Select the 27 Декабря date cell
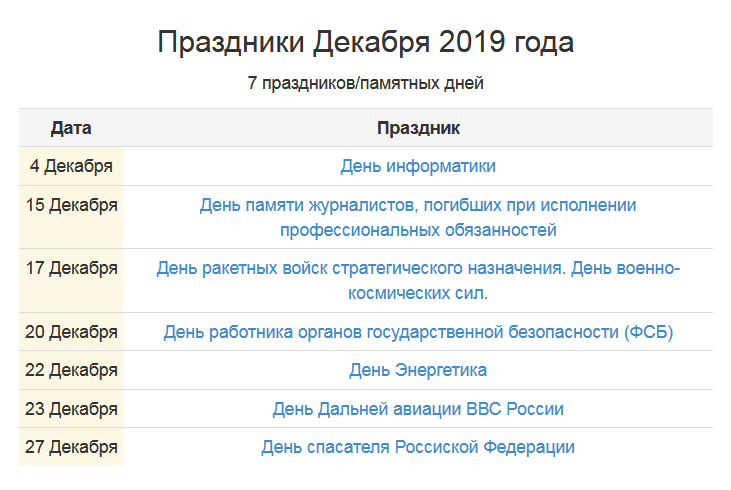This screenshot has height=490, width=731. click(x=71, y=447)
